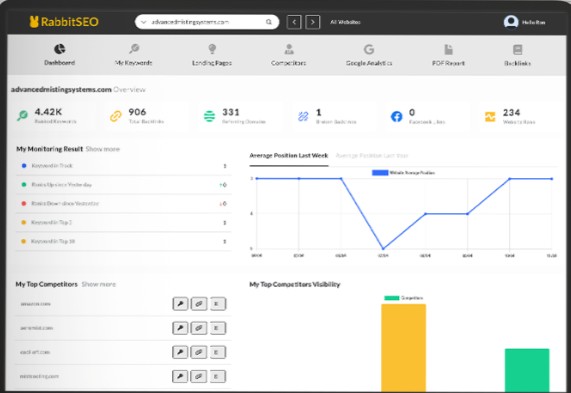This screenshot has height=393, width=571.
Task: Go to previous website arrow button
Action: [294, 22]
